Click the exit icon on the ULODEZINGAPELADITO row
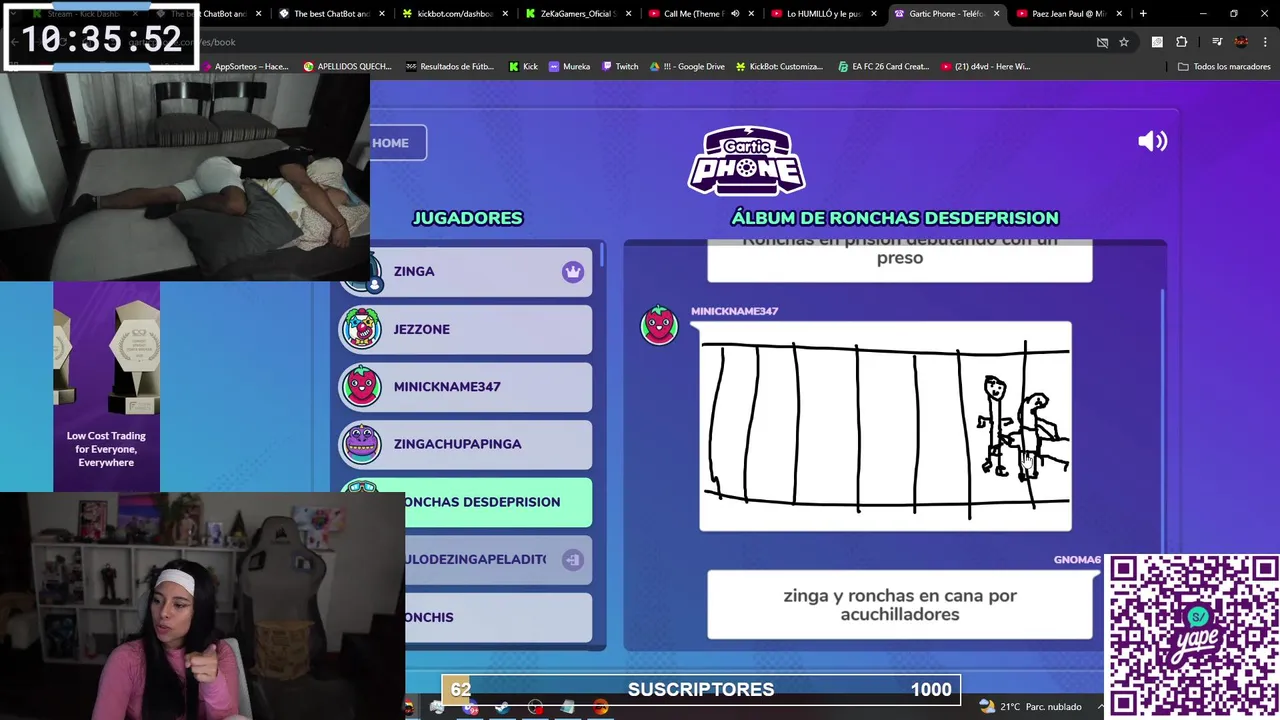This screenshot has height=720, width=1280. (x=572, y=560)
